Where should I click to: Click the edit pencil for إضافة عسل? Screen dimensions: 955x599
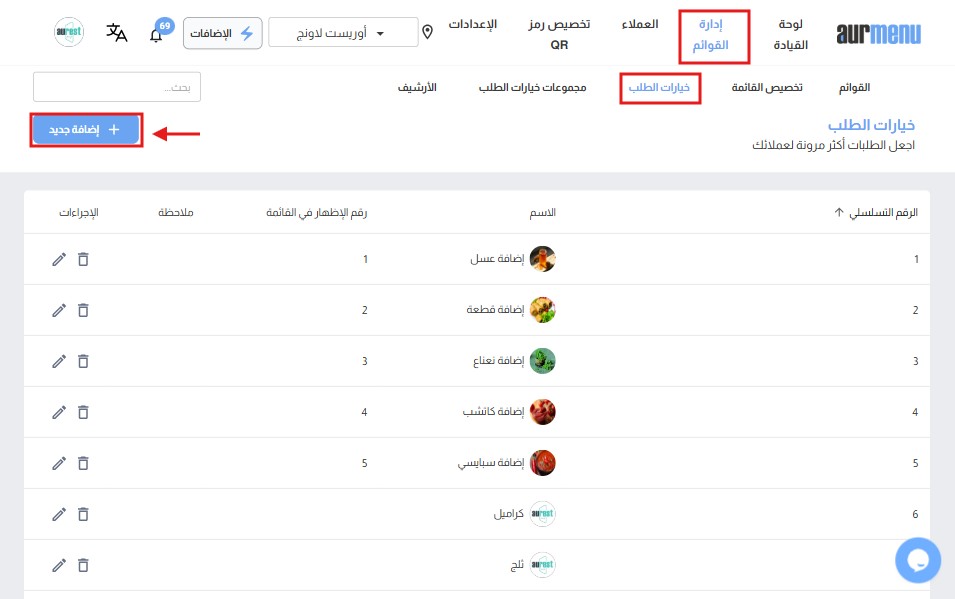59,259
